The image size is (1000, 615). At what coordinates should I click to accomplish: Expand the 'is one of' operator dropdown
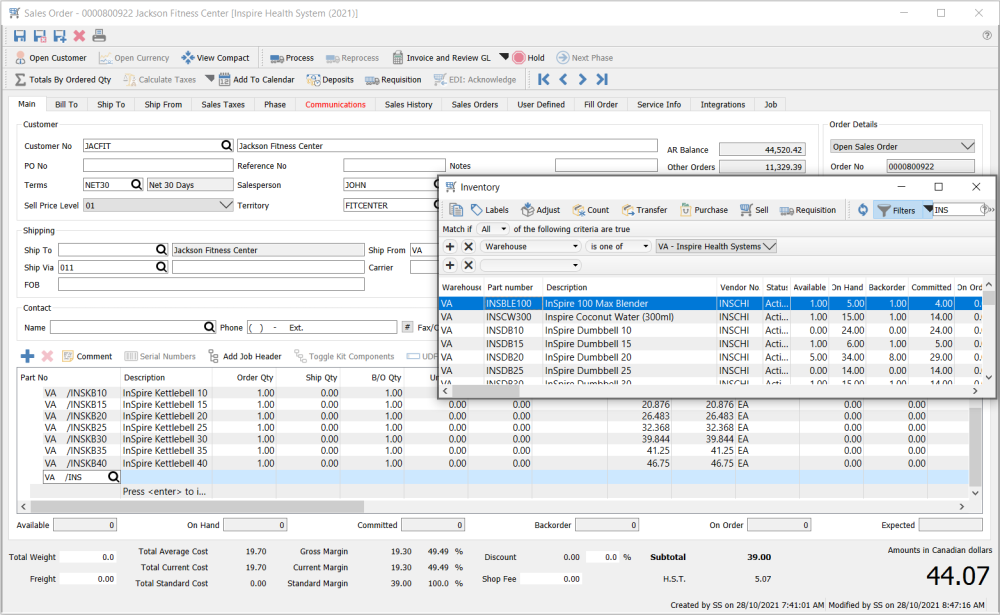pyautogui.click(x=618, y=246)
